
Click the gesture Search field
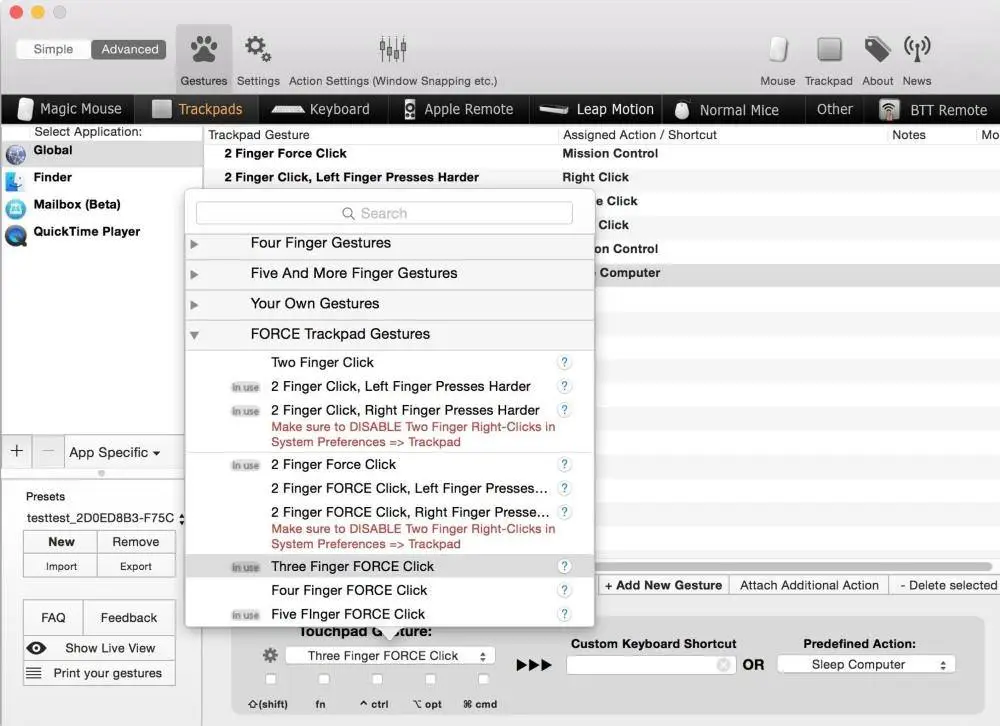point(384,213)
